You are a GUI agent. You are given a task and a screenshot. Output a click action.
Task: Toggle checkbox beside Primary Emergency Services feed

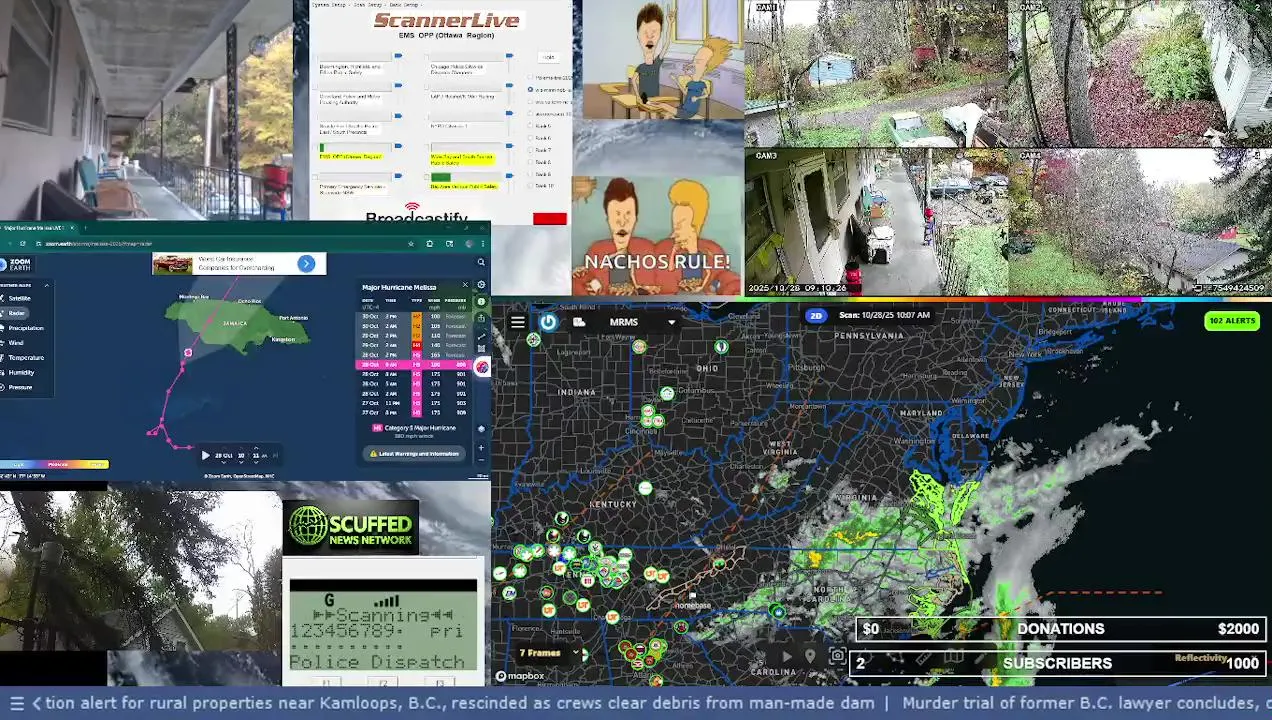pos(315,176)
